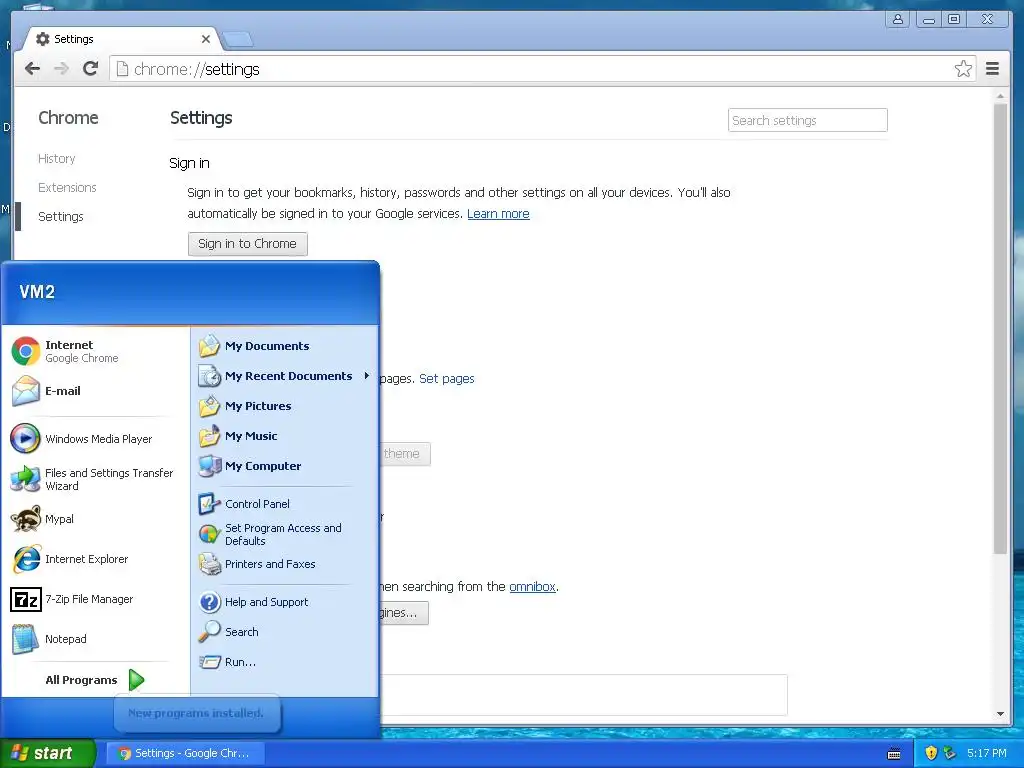This screenshot has width=1024, height=768.
Task: Click the scroll up arrow
Action: point(1000,96)
